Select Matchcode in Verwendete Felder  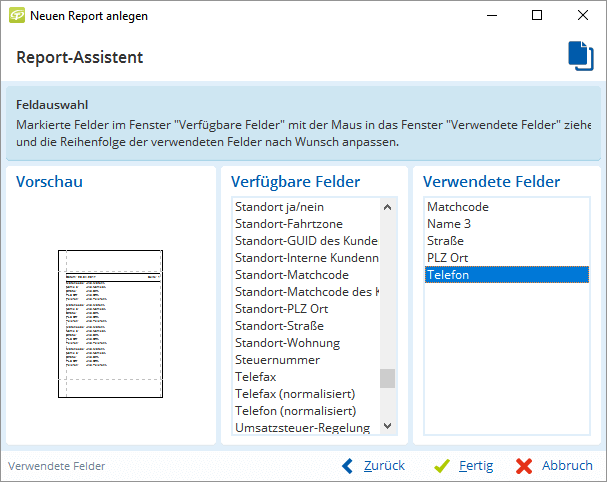click(x=457, y=207)
